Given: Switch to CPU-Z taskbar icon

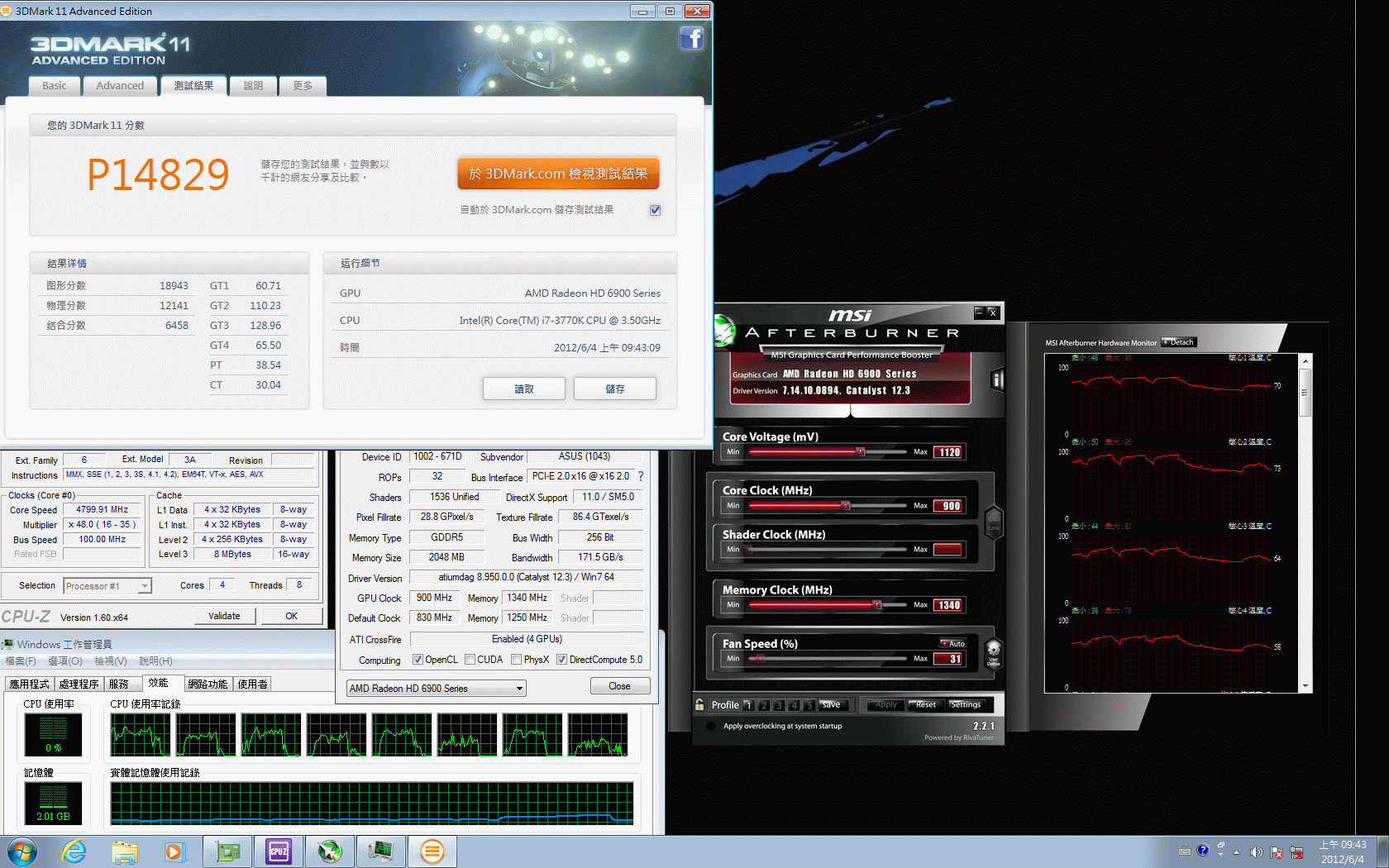Looking at the screenshot, I should pyautogui.click(x=279, y=851).
